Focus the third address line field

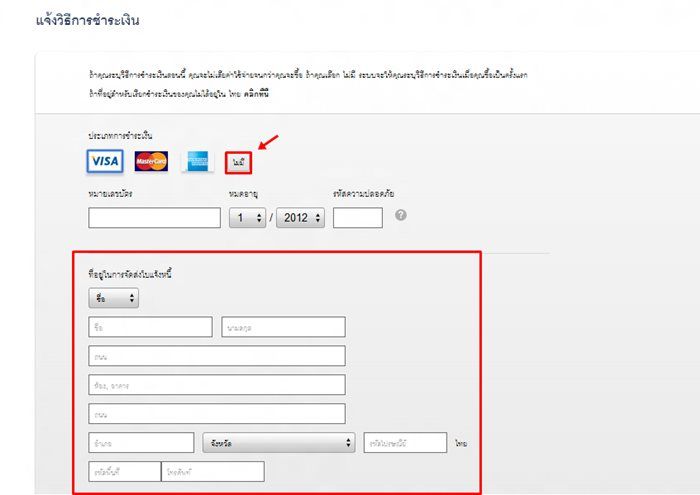pos(217,414)
